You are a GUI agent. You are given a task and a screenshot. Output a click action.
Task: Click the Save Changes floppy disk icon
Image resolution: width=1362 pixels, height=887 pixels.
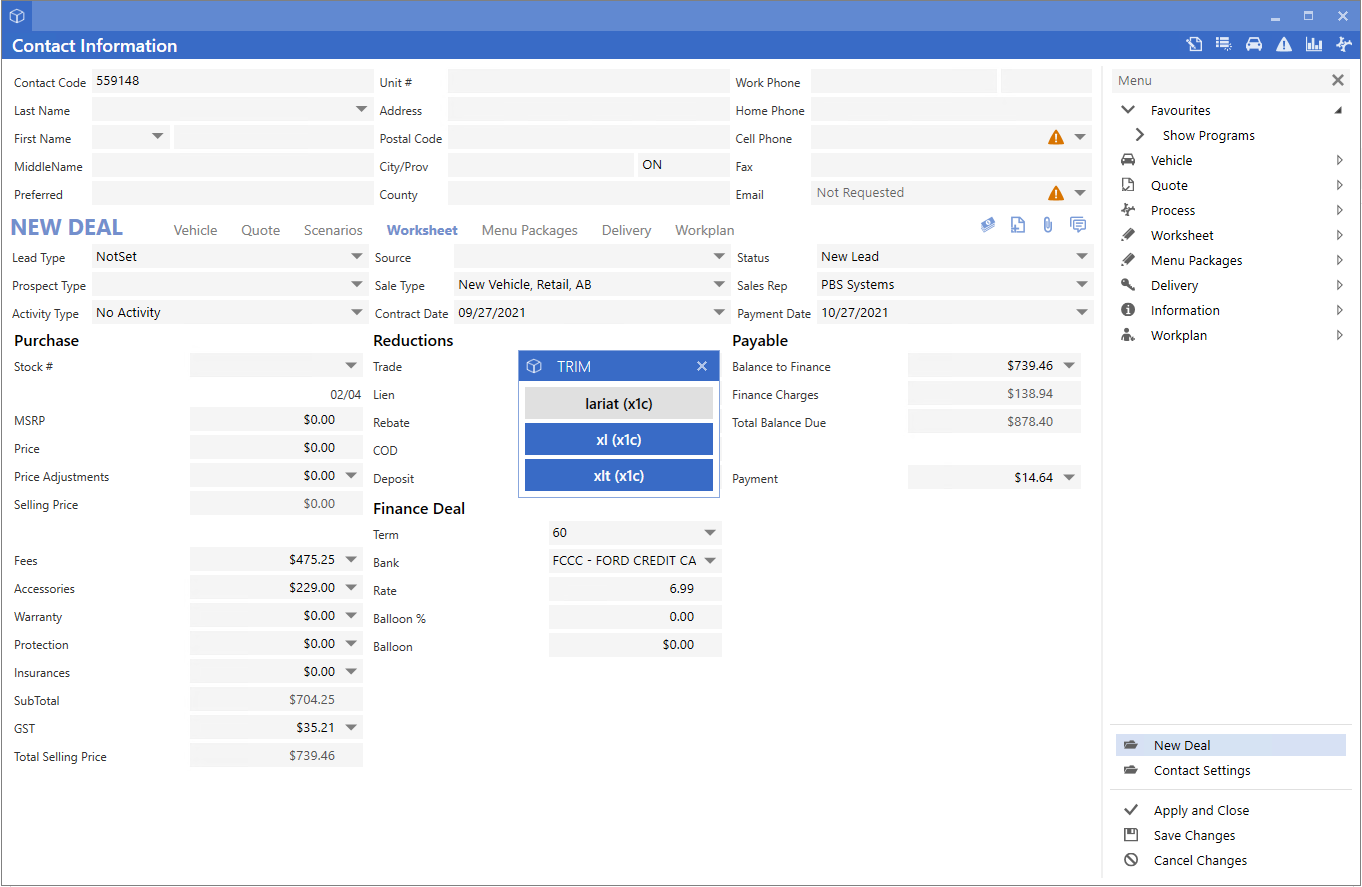coord(1131,835)
